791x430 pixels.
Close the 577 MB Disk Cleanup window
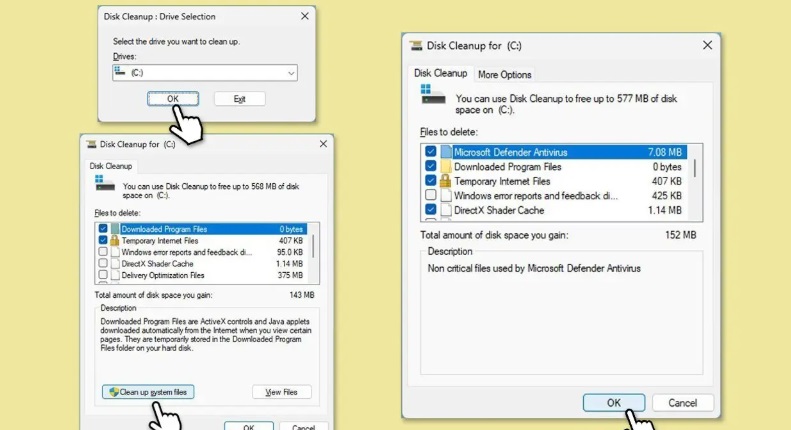pyautogui.click(x=707, y=45)
